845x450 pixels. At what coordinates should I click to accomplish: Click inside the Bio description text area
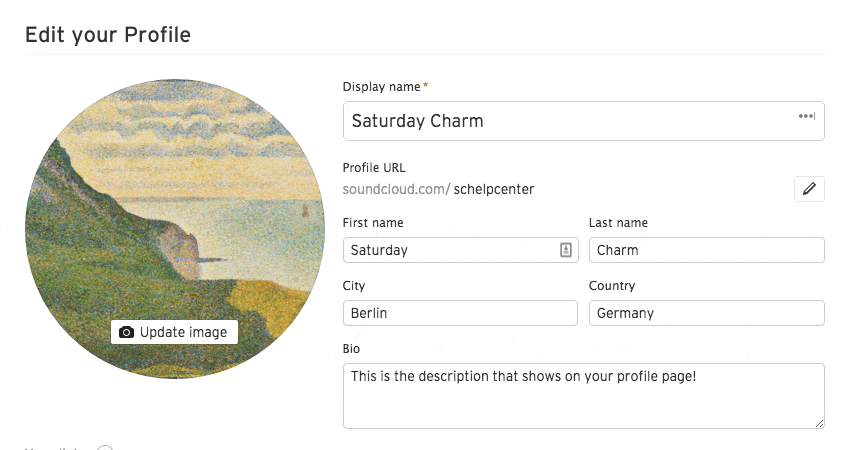(584, 396)
